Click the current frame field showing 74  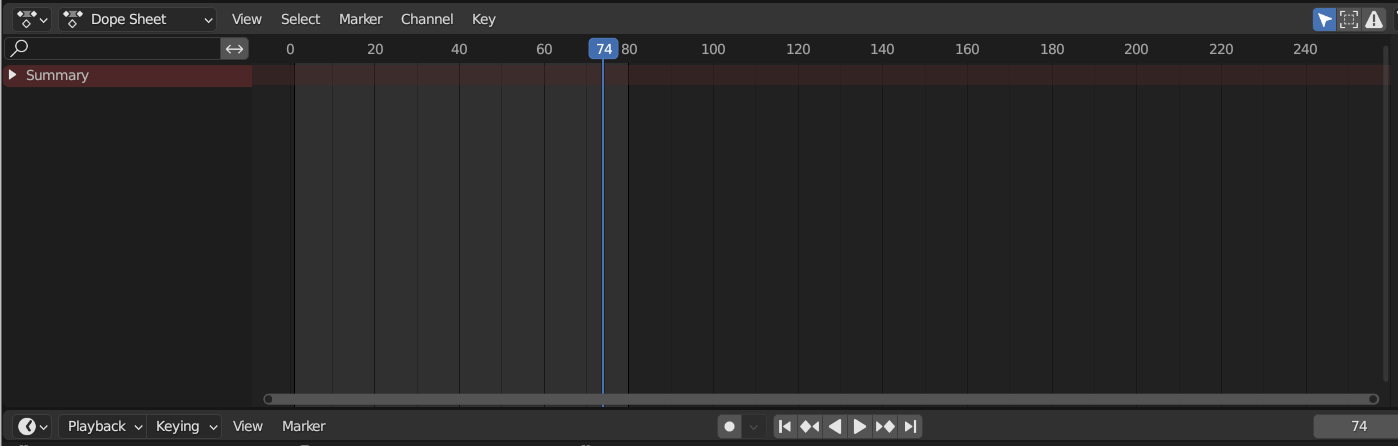1355,426
